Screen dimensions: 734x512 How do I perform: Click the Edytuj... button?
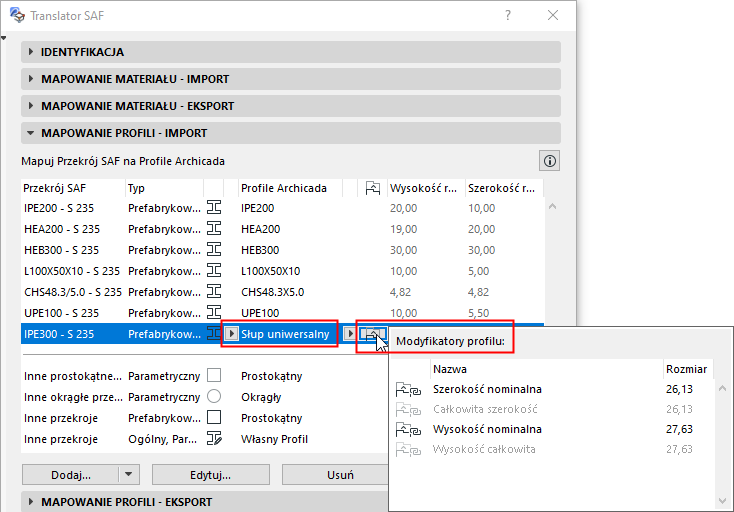(x=211, y=475)
